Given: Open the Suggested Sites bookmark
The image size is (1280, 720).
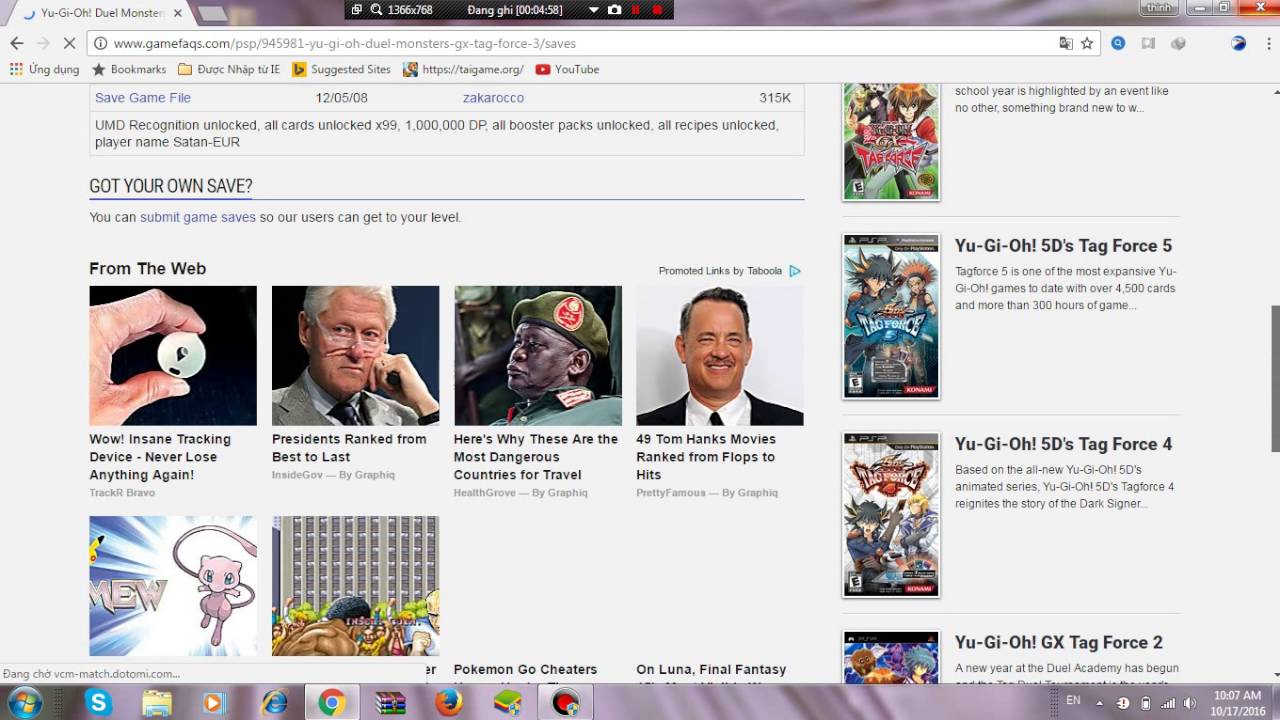Looking at the screenshot, I should coord(341,69).
